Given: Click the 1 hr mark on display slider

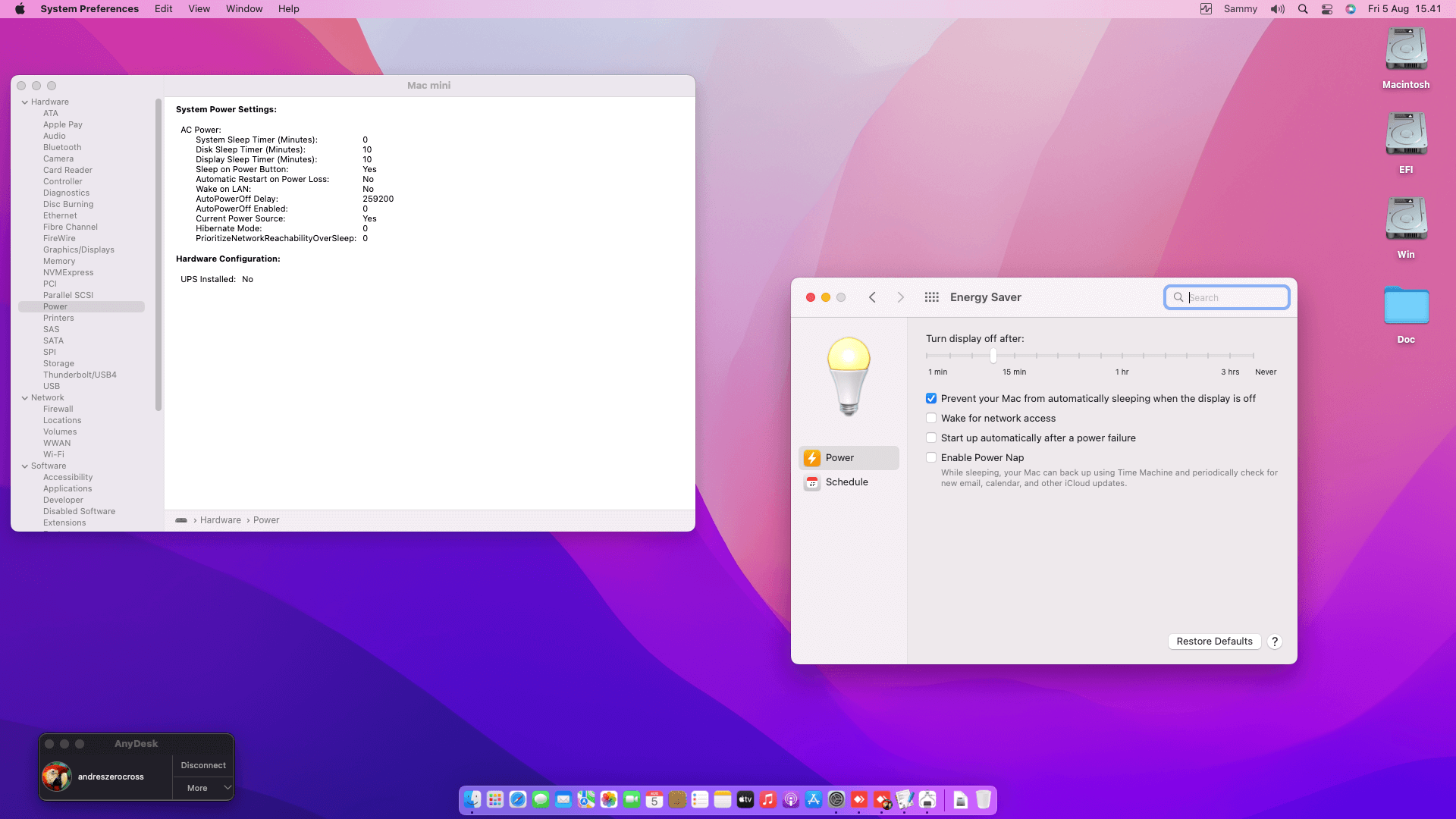Looking at the screenshot, I should pos(1122,356).
